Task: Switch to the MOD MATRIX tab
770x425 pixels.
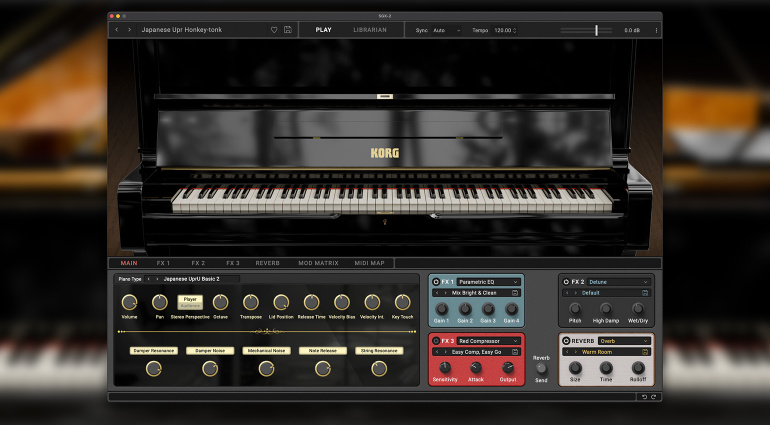Action: (x=317, y=263)
